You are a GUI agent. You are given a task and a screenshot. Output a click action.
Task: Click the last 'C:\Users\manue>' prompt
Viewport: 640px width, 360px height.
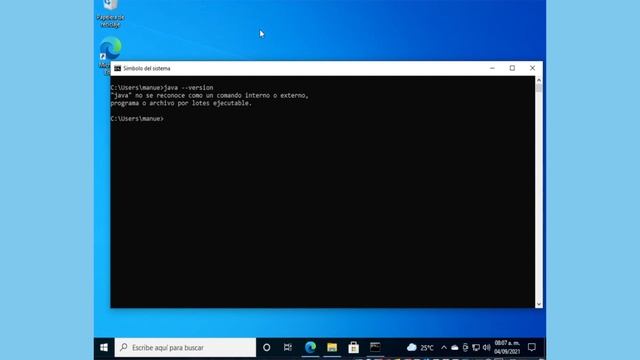coord(137,119)
